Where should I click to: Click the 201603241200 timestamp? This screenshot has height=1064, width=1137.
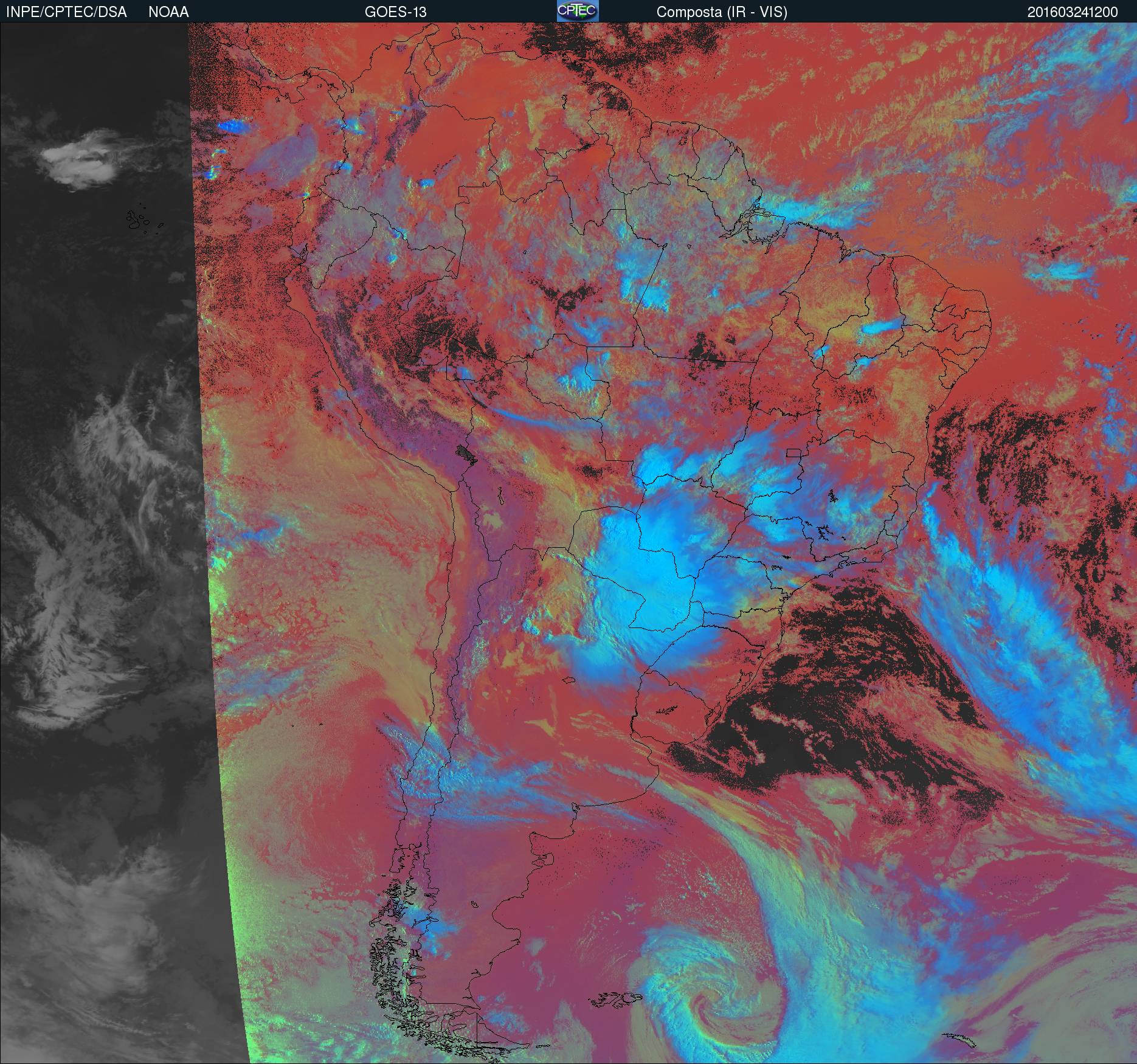tap(1073, 12)
